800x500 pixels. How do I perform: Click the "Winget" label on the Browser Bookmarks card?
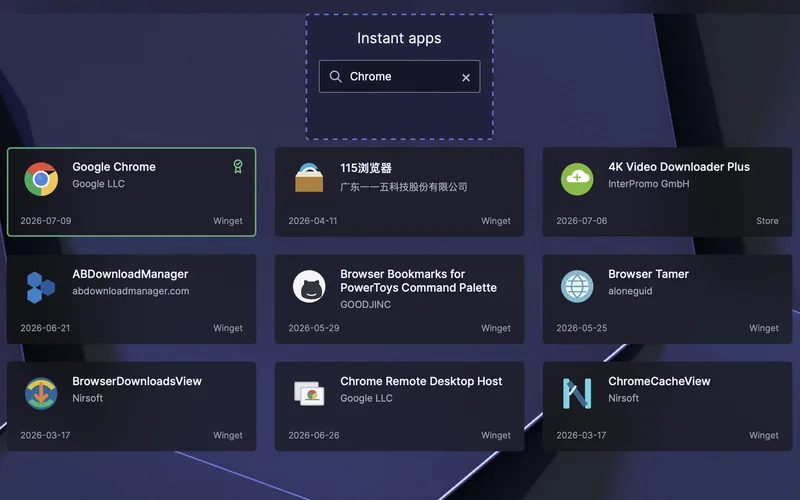tap(495, 328)
